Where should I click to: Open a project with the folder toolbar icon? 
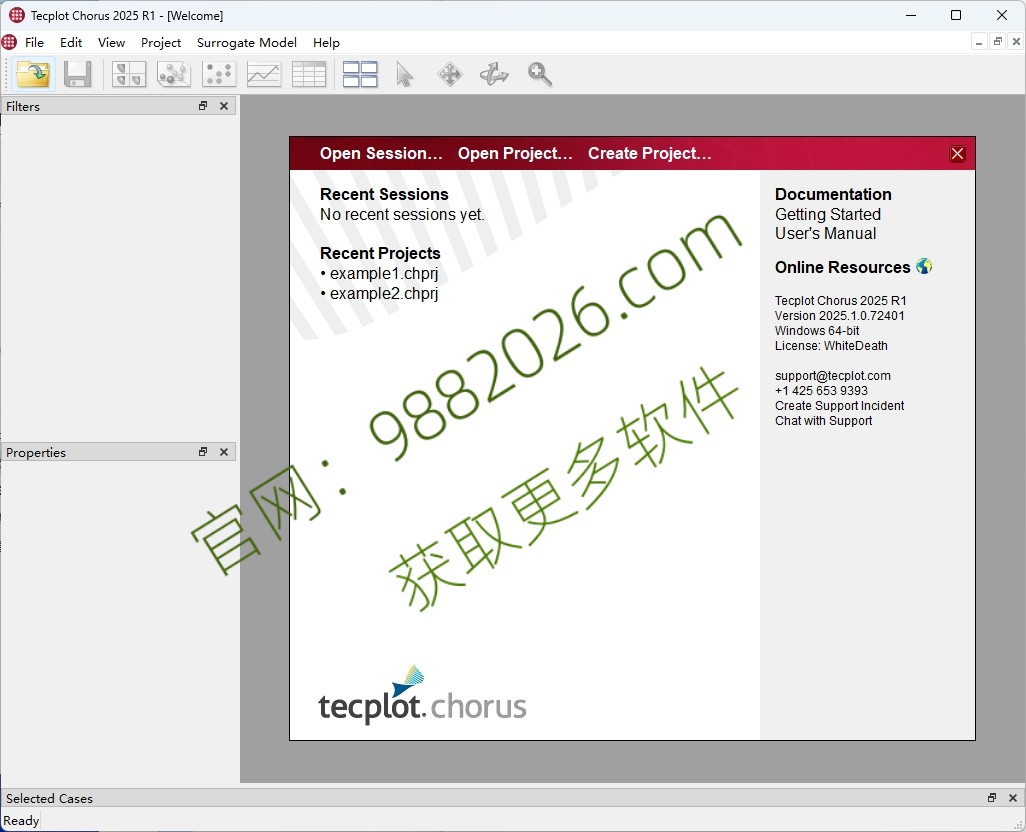point(33,74)
